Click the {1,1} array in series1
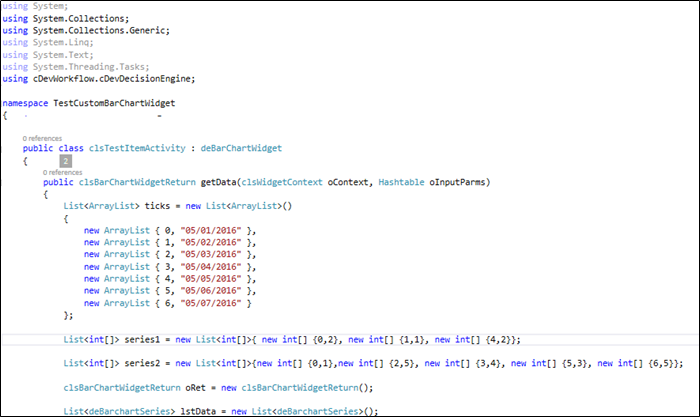Screen dimensions: 700x417 click(x=411, y=340)
